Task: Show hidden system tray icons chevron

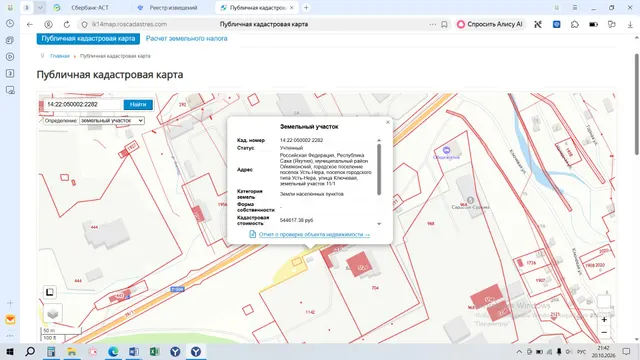Action: [519, 352]
